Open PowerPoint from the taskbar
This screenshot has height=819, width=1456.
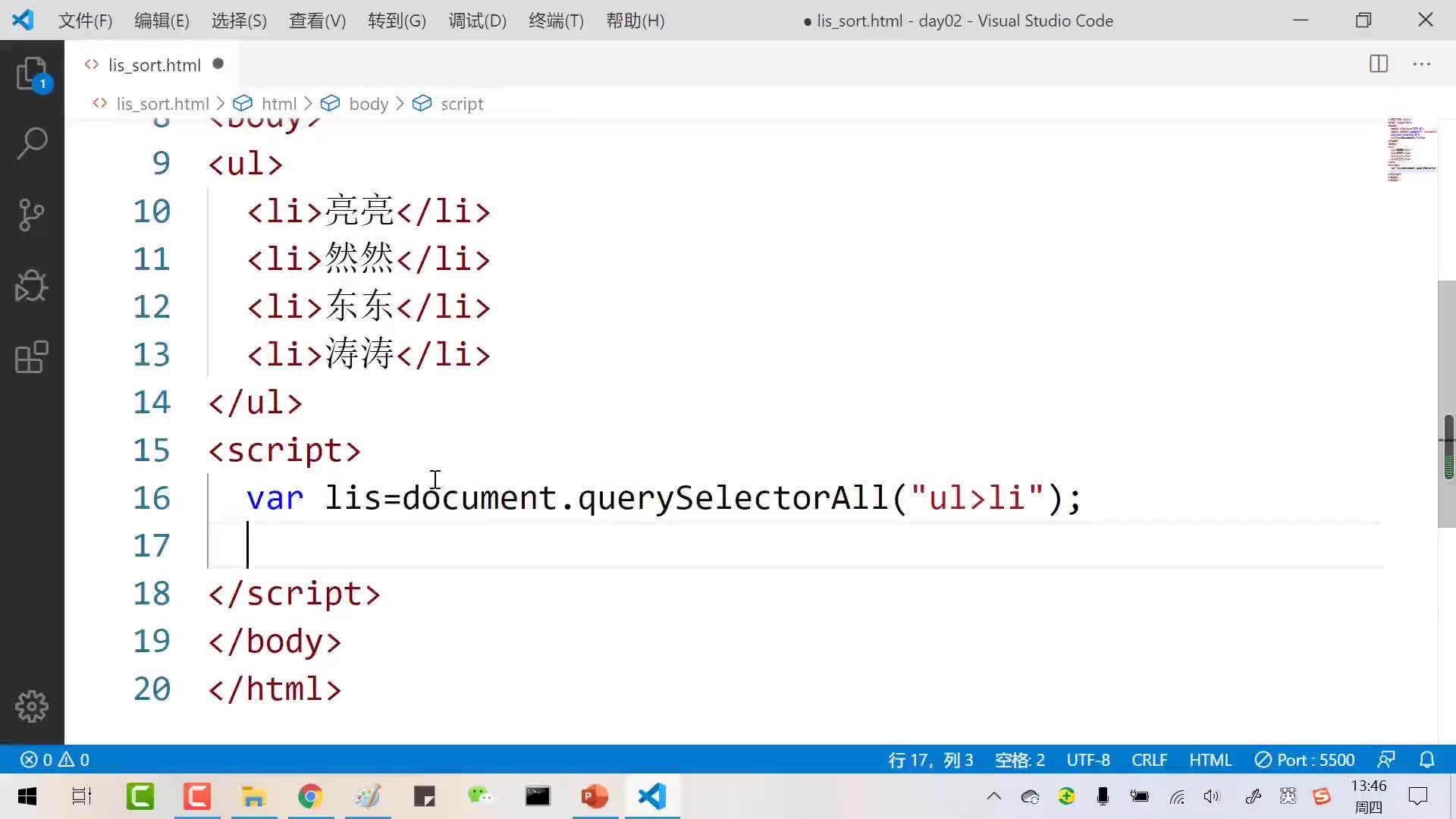(x=595, y=796)
